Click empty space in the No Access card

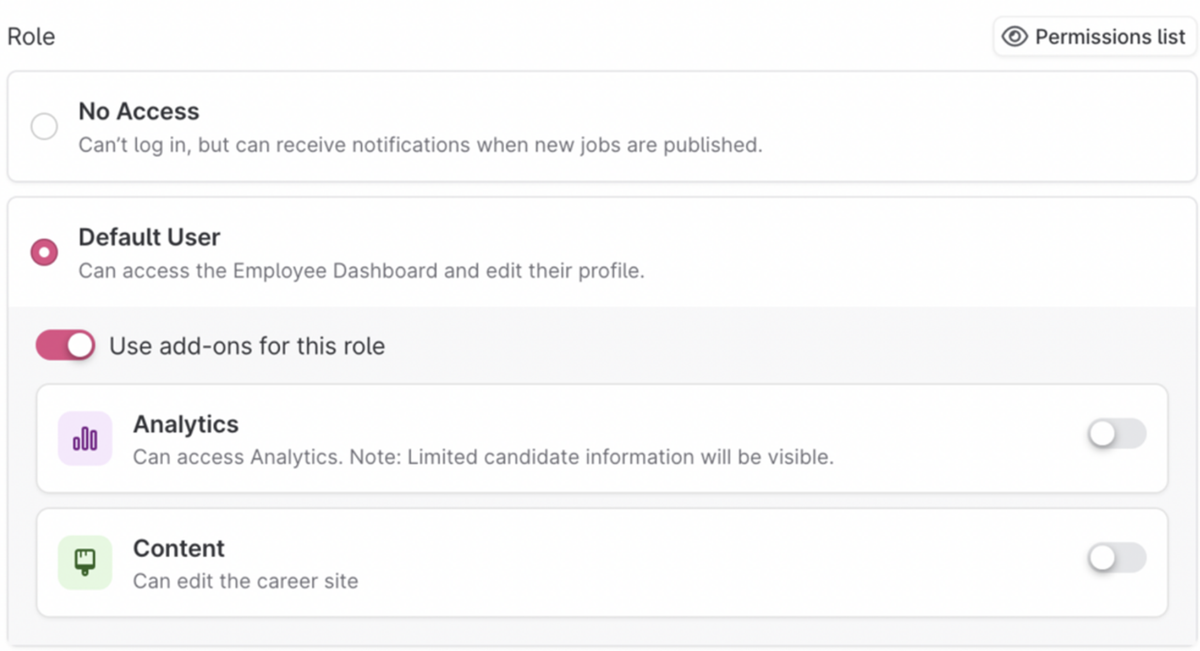click(x=950, y=127)
